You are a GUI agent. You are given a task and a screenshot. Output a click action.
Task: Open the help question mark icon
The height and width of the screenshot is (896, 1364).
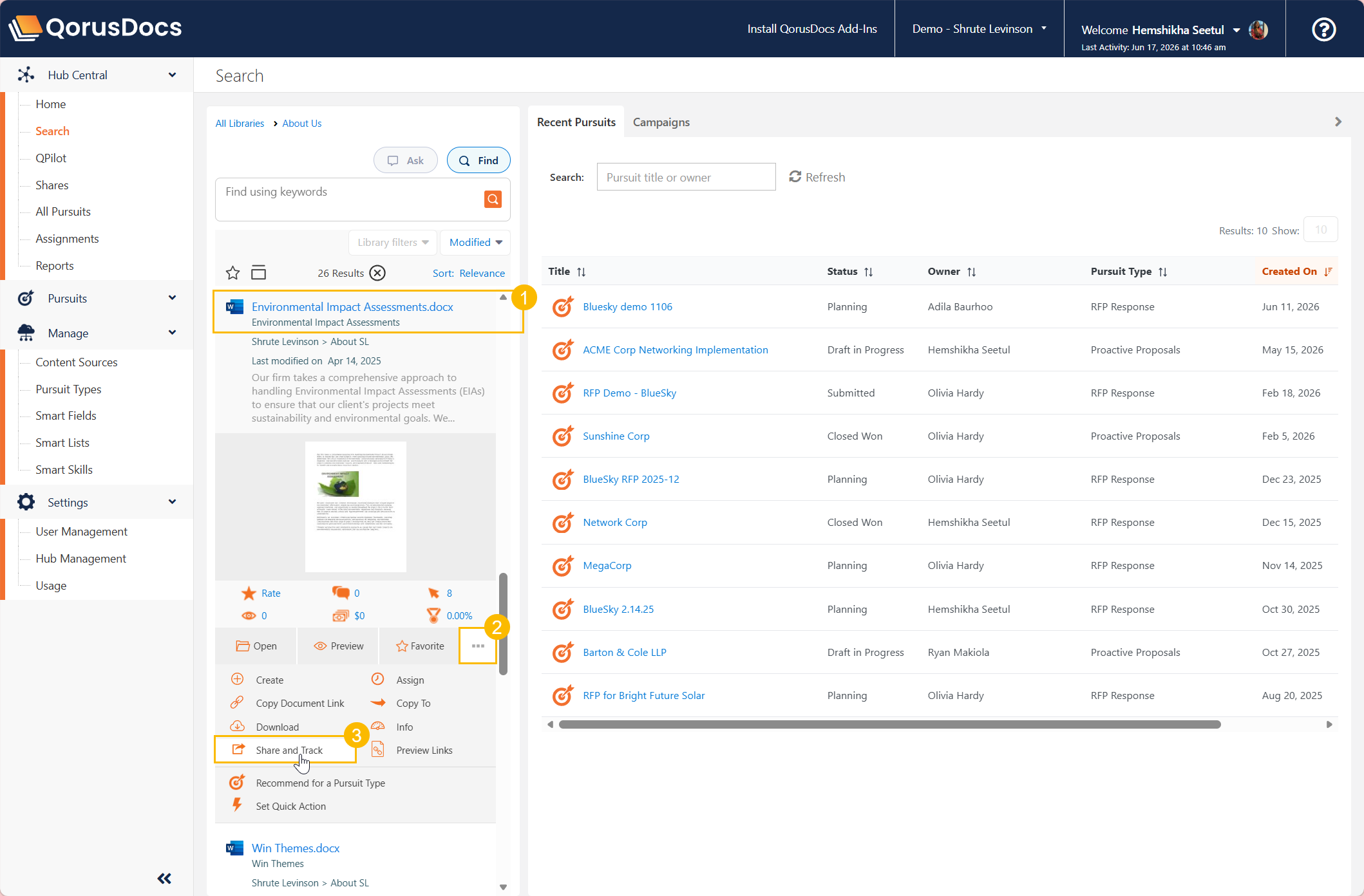[x=1324, y=29]
